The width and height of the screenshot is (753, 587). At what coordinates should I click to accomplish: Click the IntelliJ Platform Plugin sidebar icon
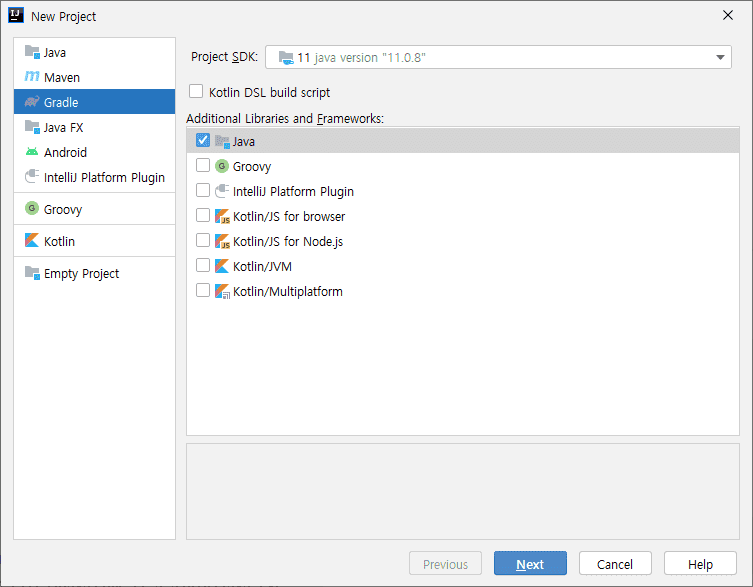(x=32, y=177)
